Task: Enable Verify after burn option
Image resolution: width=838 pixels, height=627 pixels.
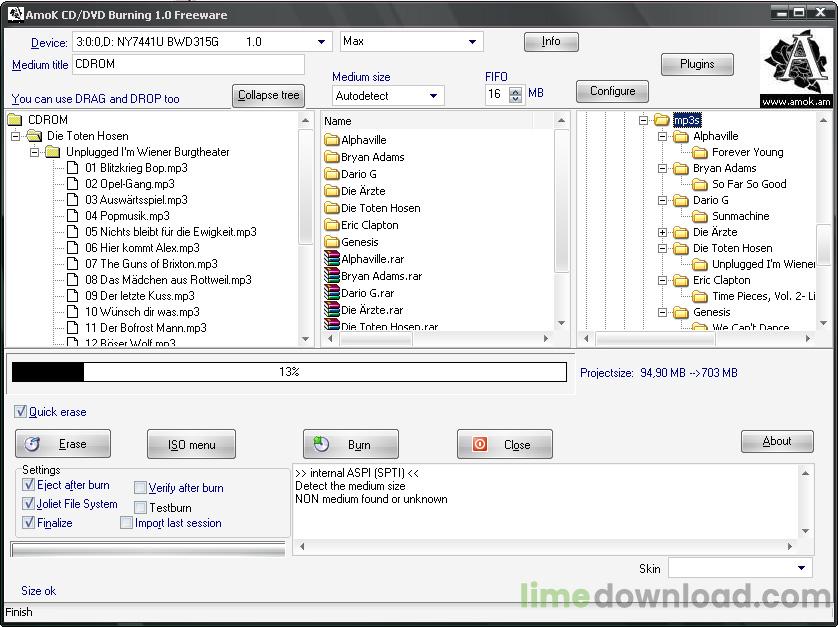Action: 141,488
